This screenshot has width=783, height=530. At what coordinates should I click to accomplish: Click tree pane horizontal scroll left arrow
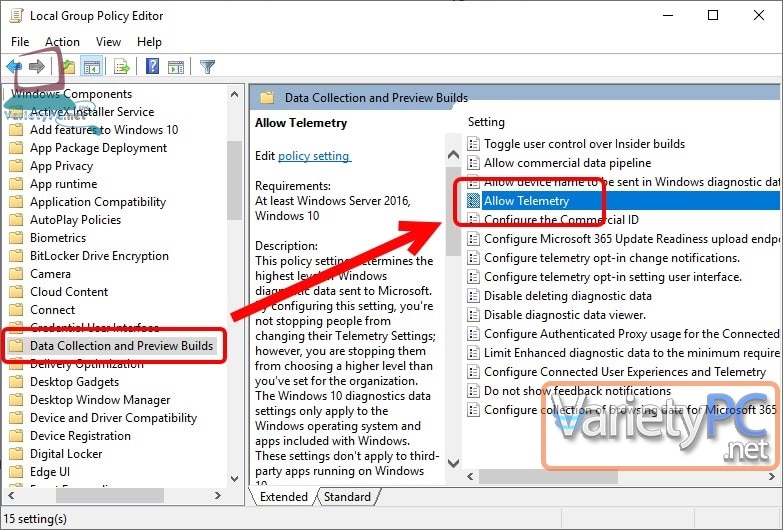[11, 496]
